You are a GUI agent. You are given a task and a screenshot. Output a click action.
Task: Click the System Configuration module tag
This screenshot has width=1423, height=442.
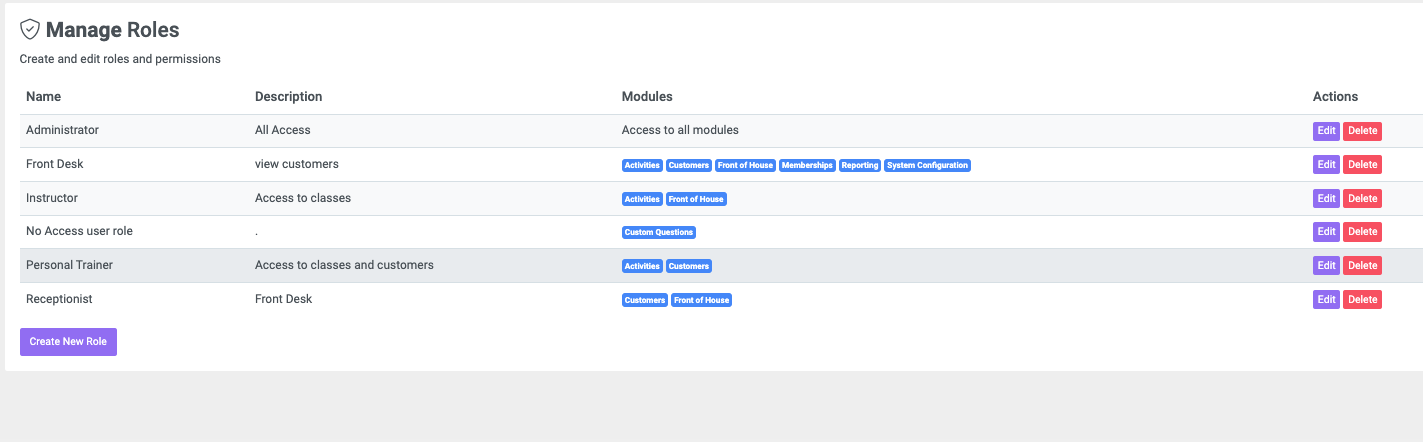coord(928,165)
